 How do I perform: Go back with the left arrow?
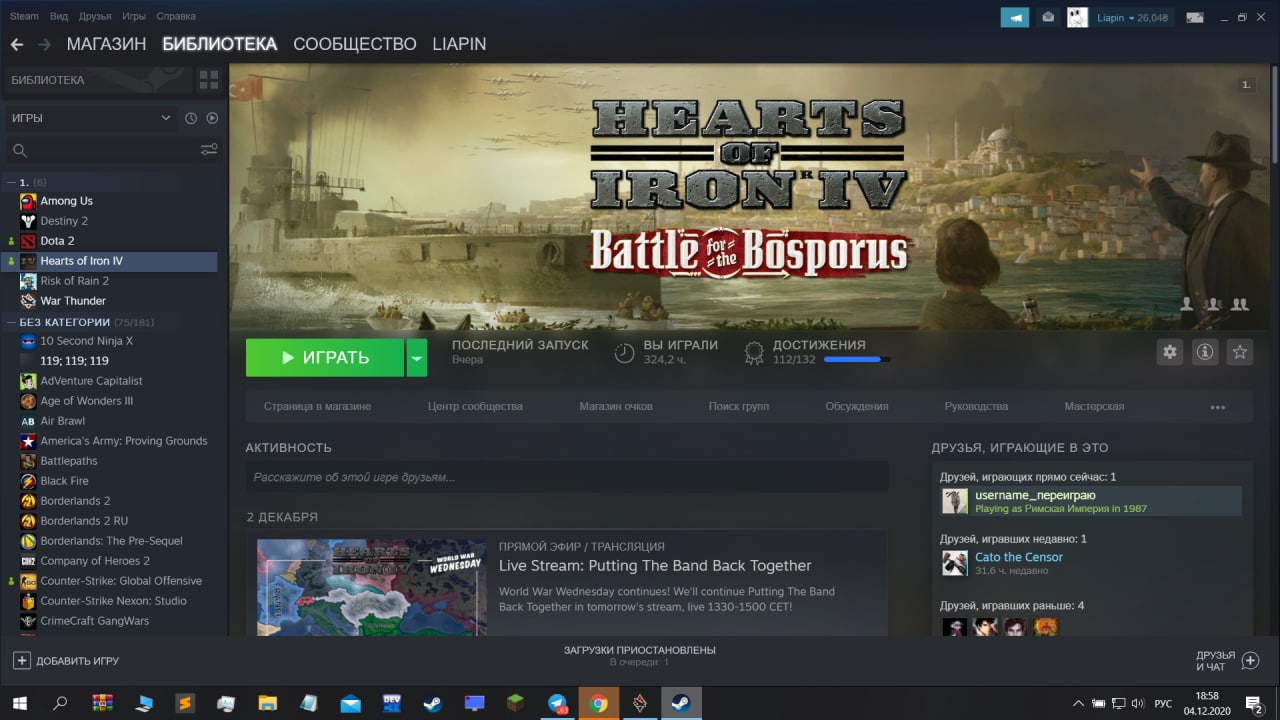click(x=17, y=44)
